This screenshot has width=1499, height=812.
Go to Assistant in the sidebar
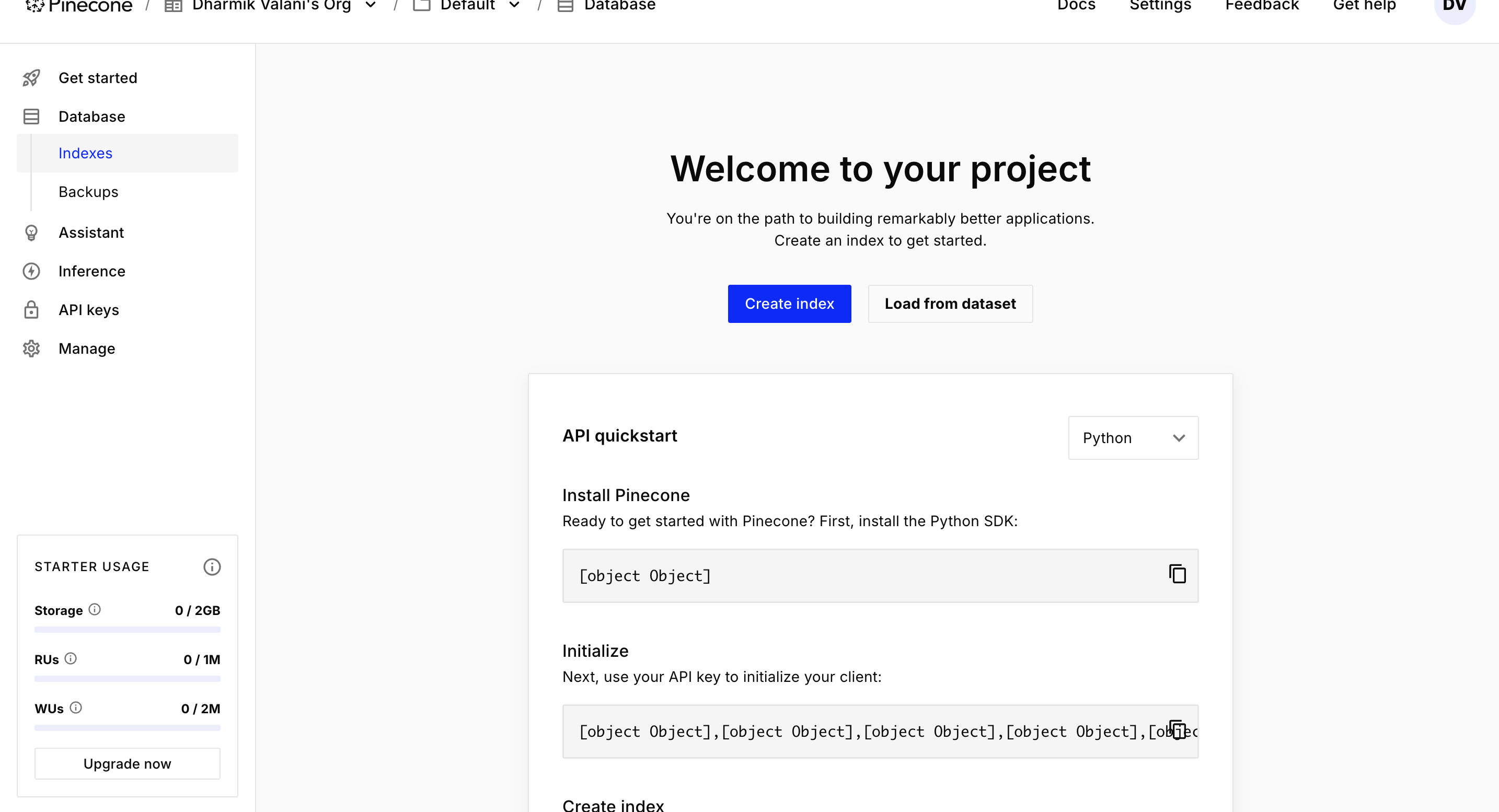pyautogui.click(x=91, y=233)
